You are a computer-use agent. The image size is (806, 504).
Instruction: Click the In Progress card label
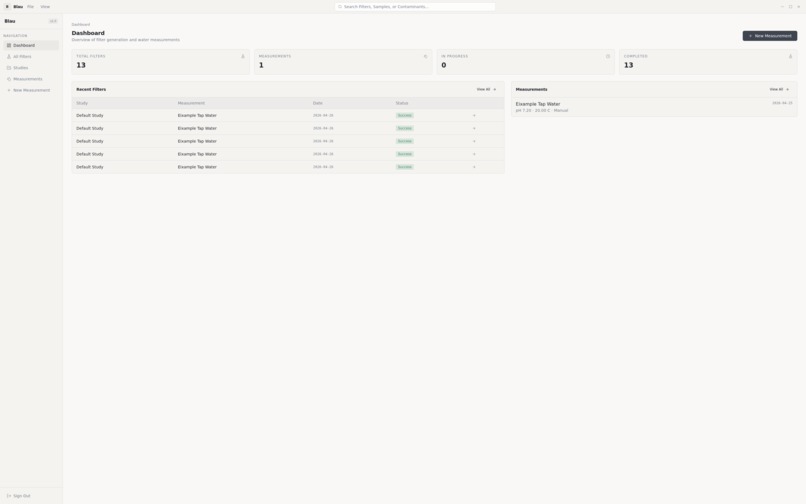pos(454,56)
